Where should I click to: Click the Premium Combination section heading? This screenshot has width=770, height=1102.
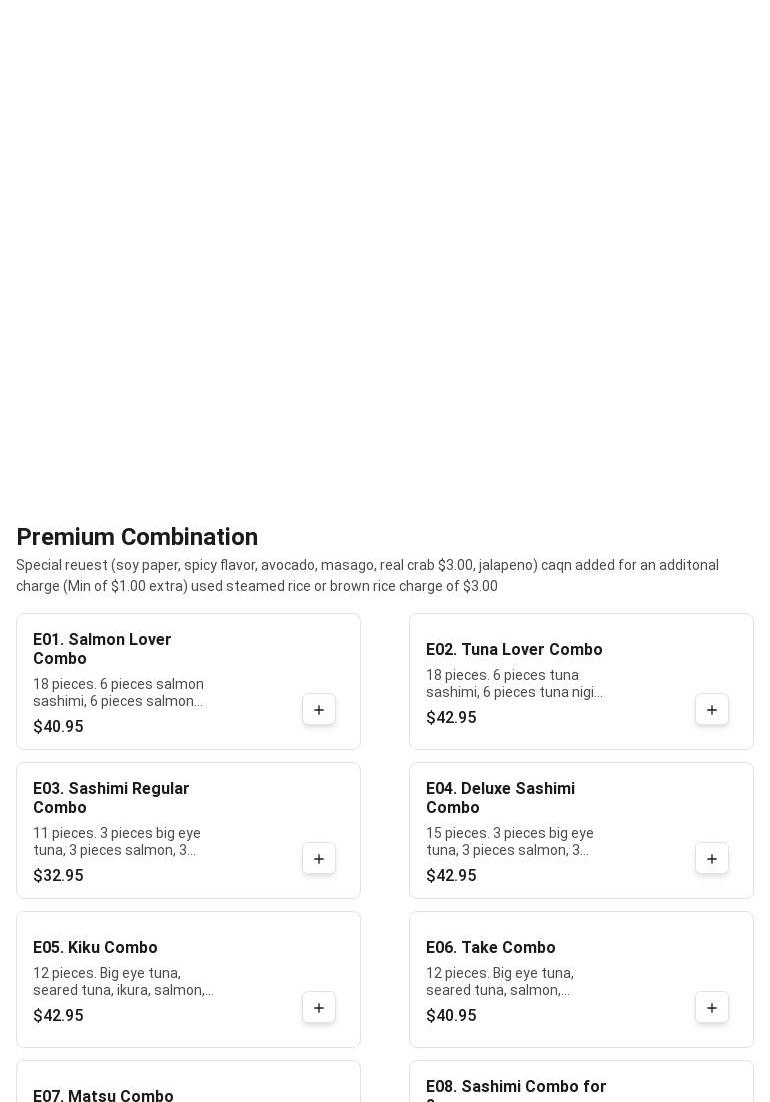point(137,537)
